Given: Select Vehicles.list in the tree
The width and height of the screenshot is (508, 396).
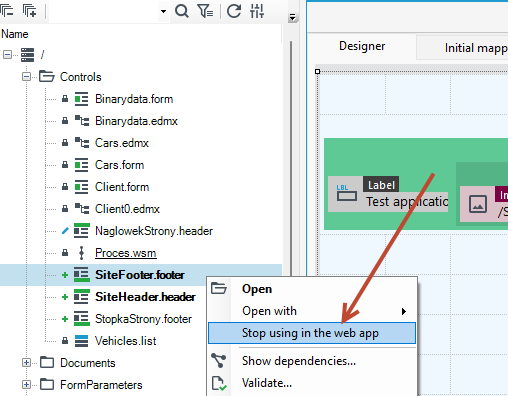Looking at the screenshot, I should point(125,341).
